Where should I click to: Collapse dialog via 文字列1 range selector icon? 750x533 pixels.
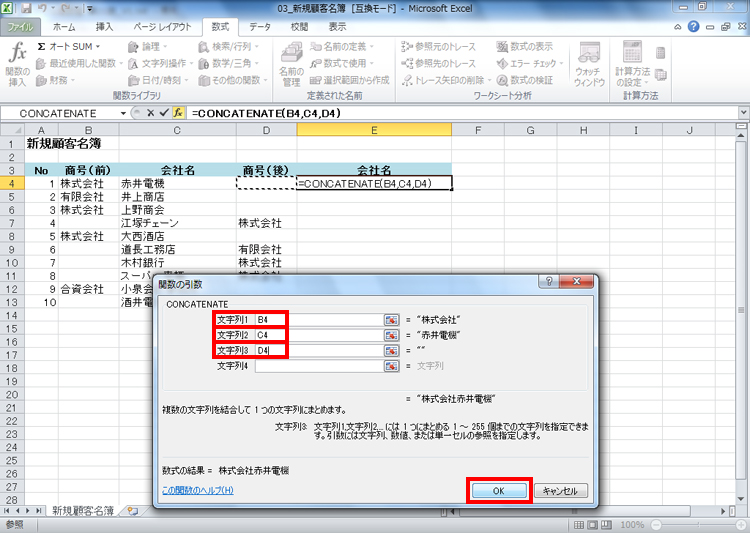point(391,320)
